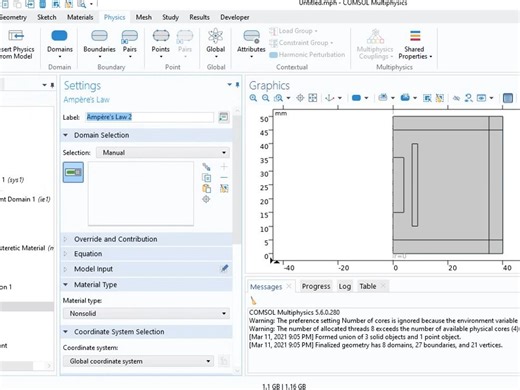The width and height of the screenshot is (520, 390).
Task: Switch to the Results ribbon tab
Action: pyautogui.click(x=199, y=17)
